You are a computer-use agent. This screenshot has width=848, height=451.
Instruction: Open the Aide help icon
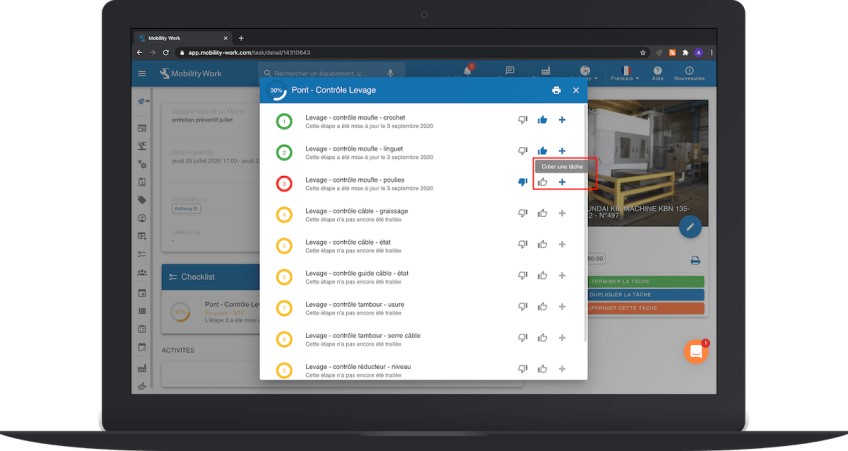point(658,74)
